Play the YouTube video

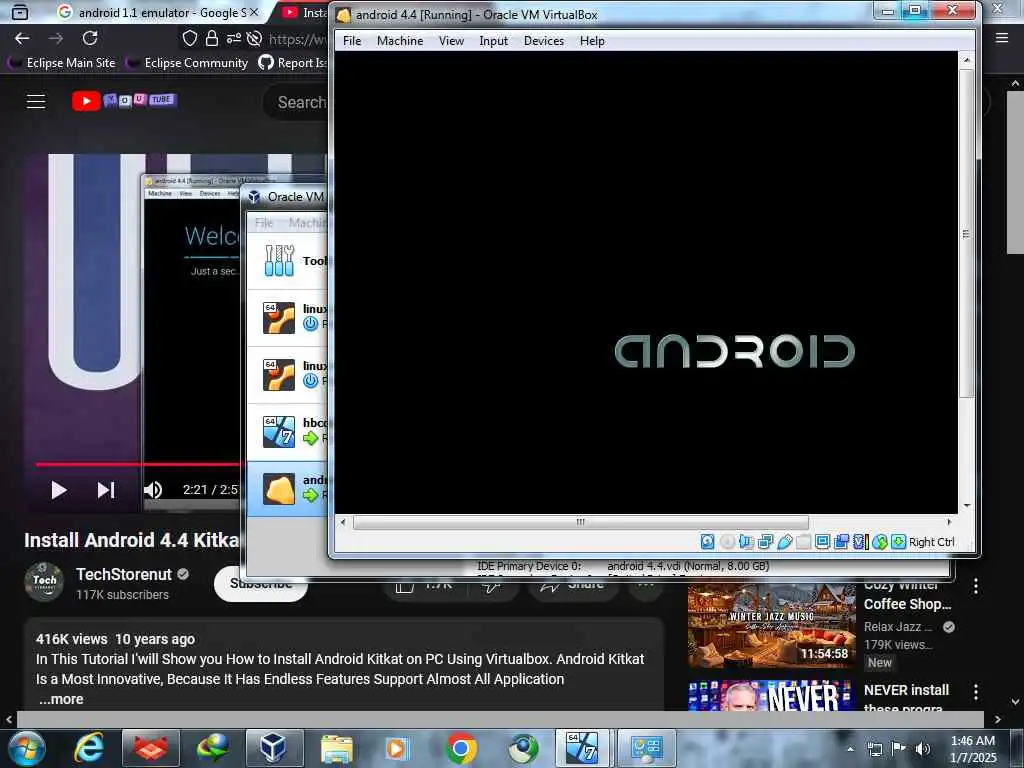click(59, 490)
